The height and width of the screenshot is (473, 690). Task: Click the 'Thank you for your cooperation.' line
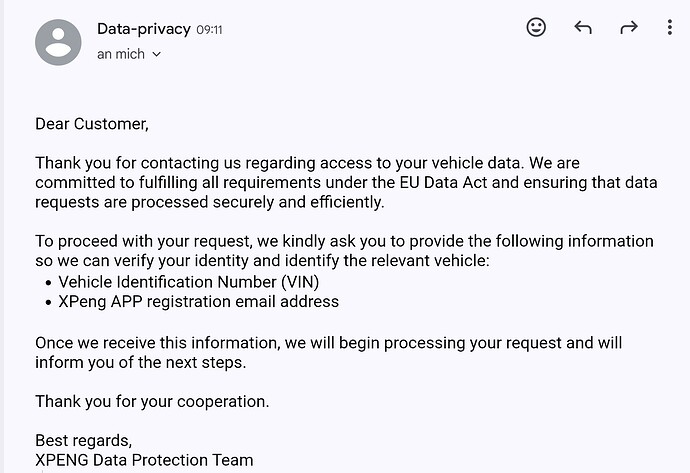pos(152,402)
